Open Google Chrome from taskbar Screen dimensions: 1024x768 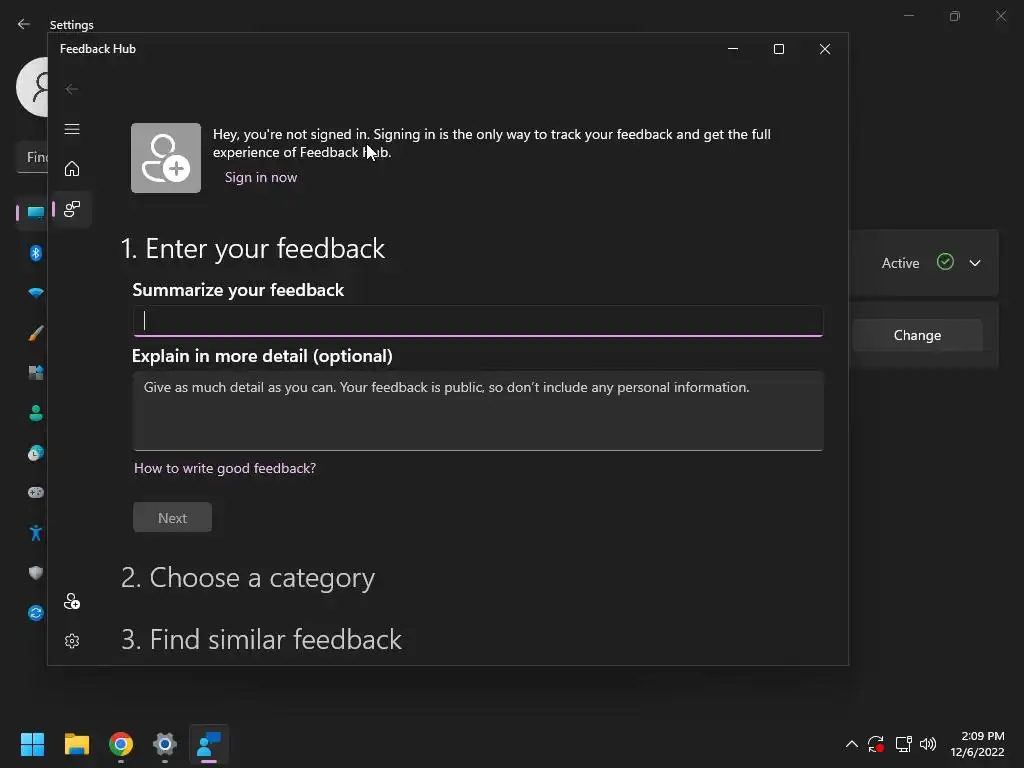point(121,744)
